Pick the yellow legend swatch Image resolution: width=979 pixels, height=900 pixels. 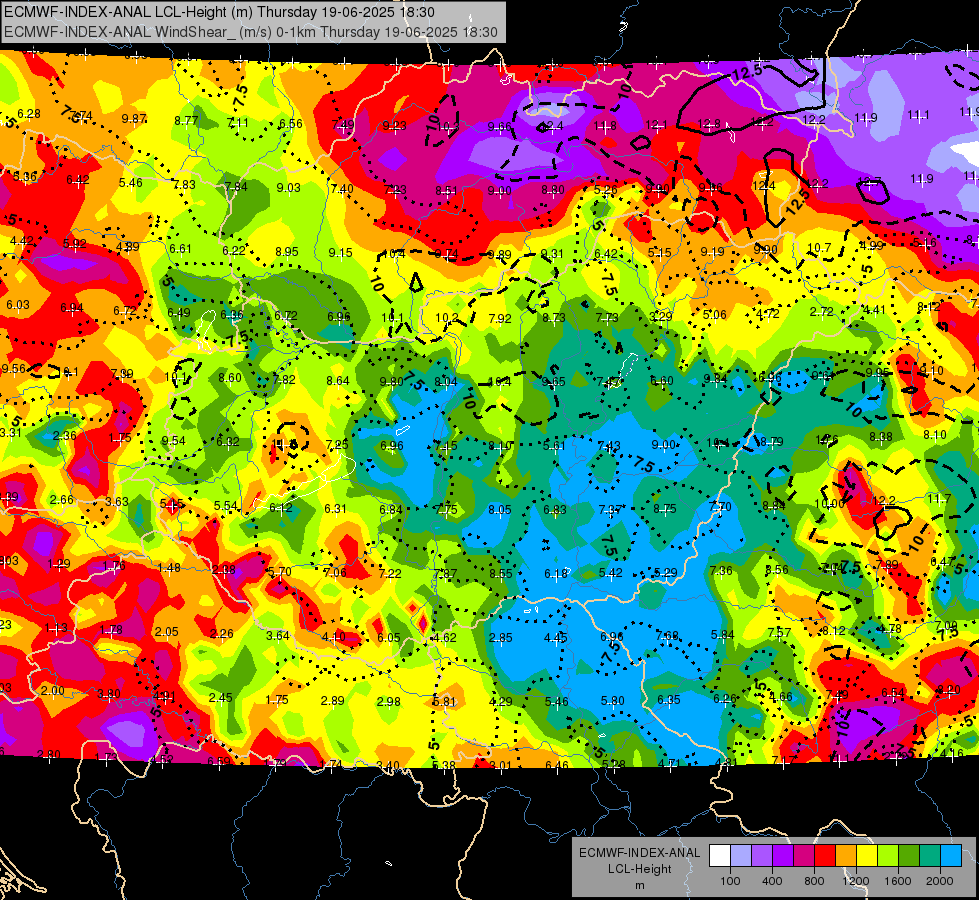pos(867,856)
